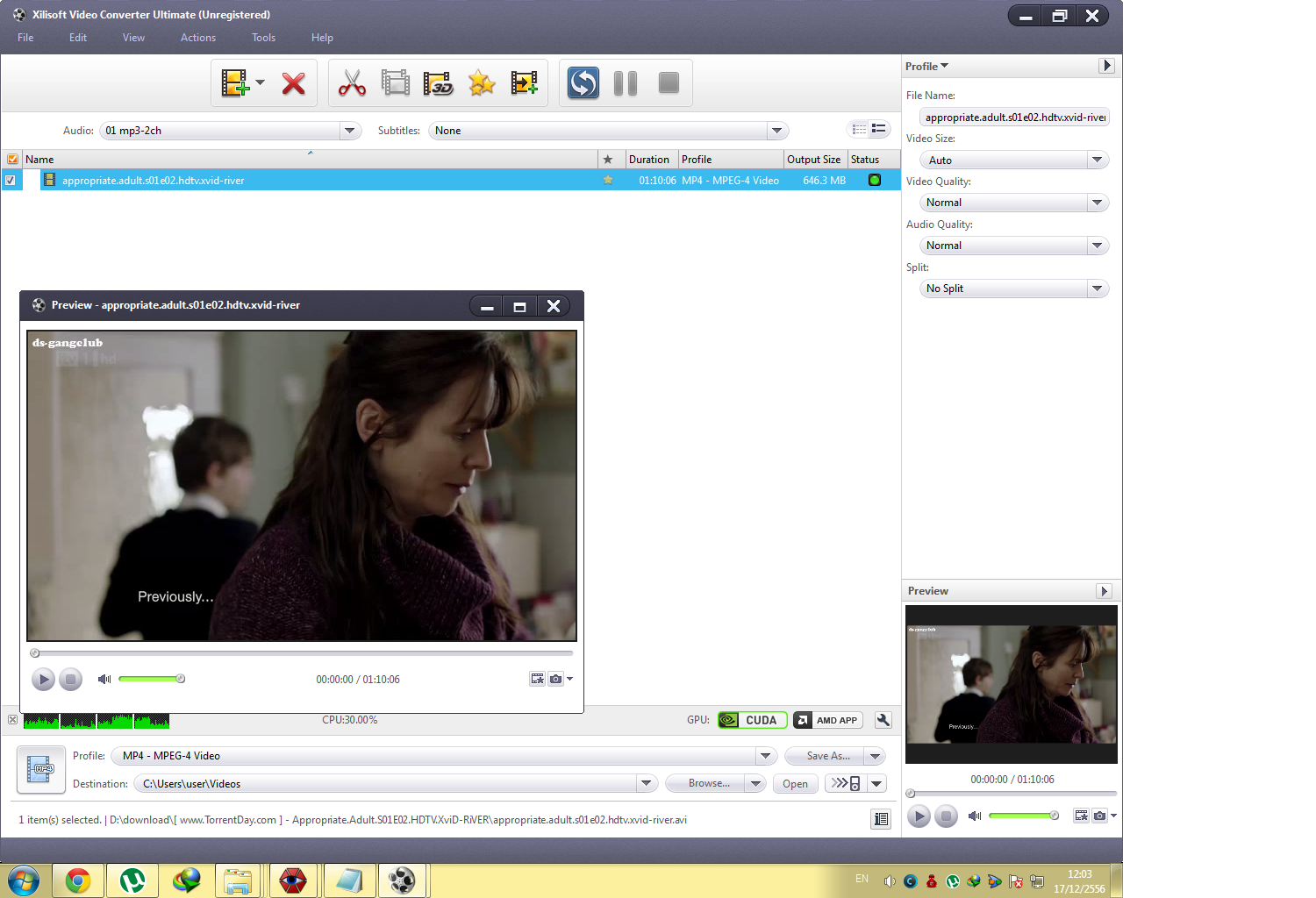Click the Open destination button
Viewport: 1316px width, 898px height.
[795, 783]
